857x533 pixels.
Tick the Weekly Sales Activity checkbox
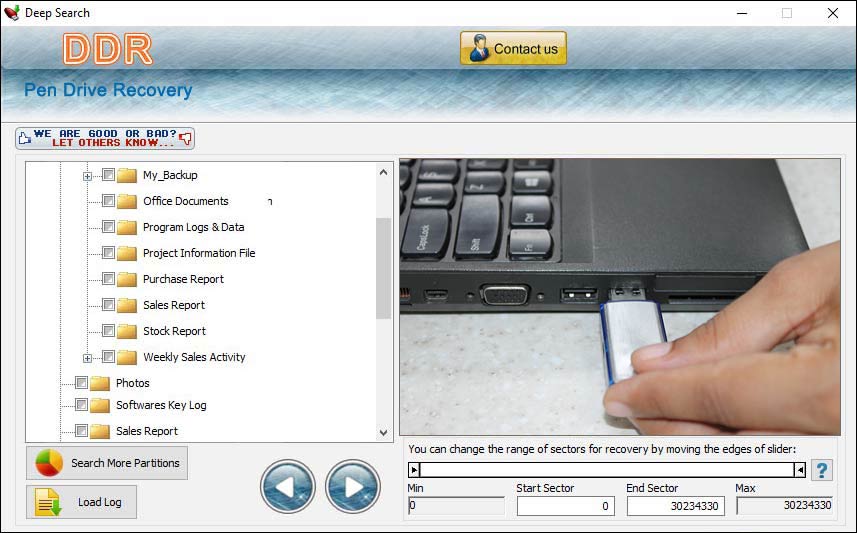click(108, 357)
